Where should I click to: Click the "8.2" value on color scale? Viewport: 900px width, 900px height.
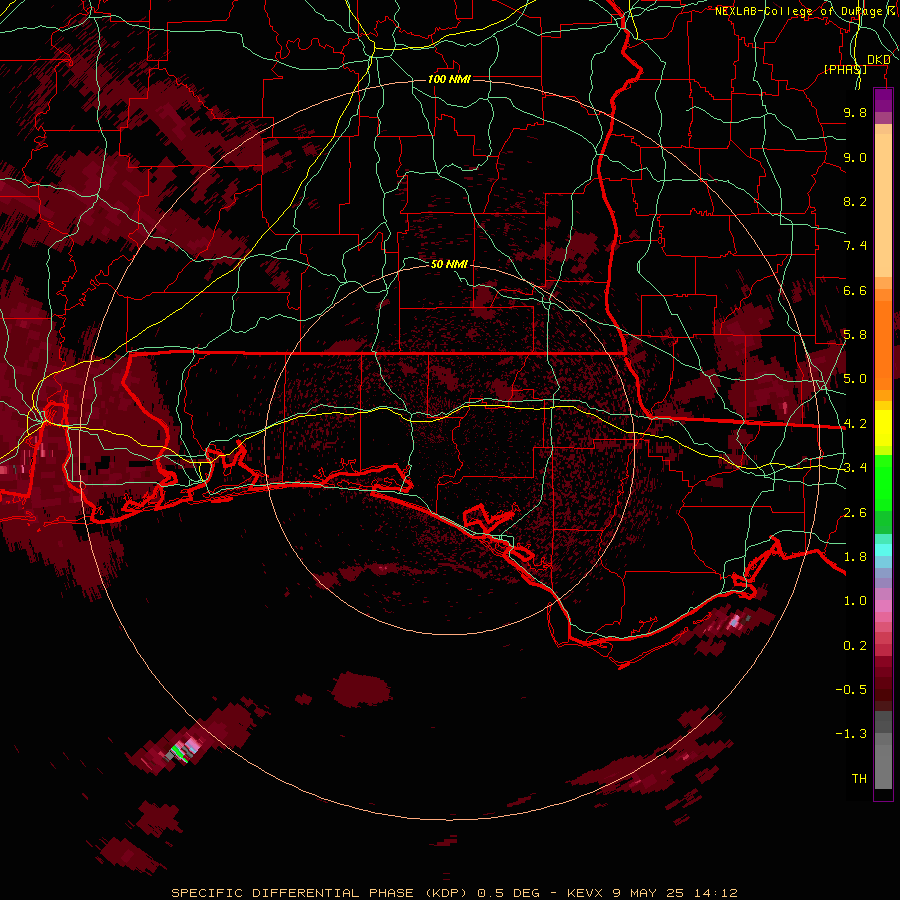coord(855,201)
